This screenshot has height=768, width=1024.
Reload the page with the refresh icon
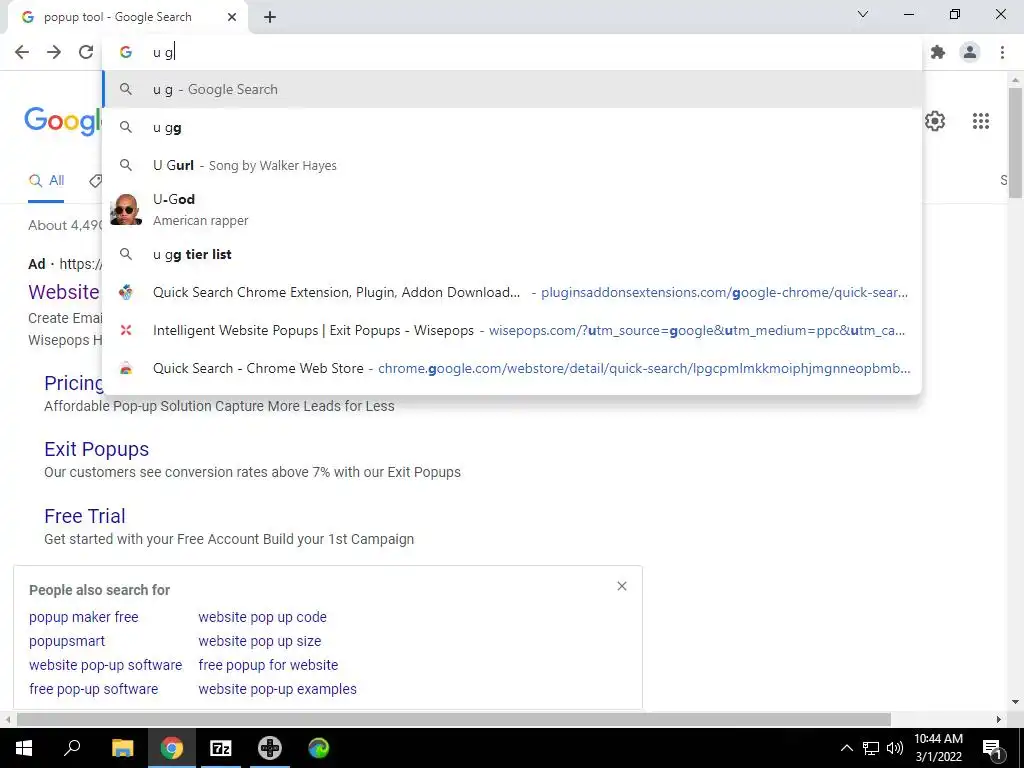click(x=86, y=52)
